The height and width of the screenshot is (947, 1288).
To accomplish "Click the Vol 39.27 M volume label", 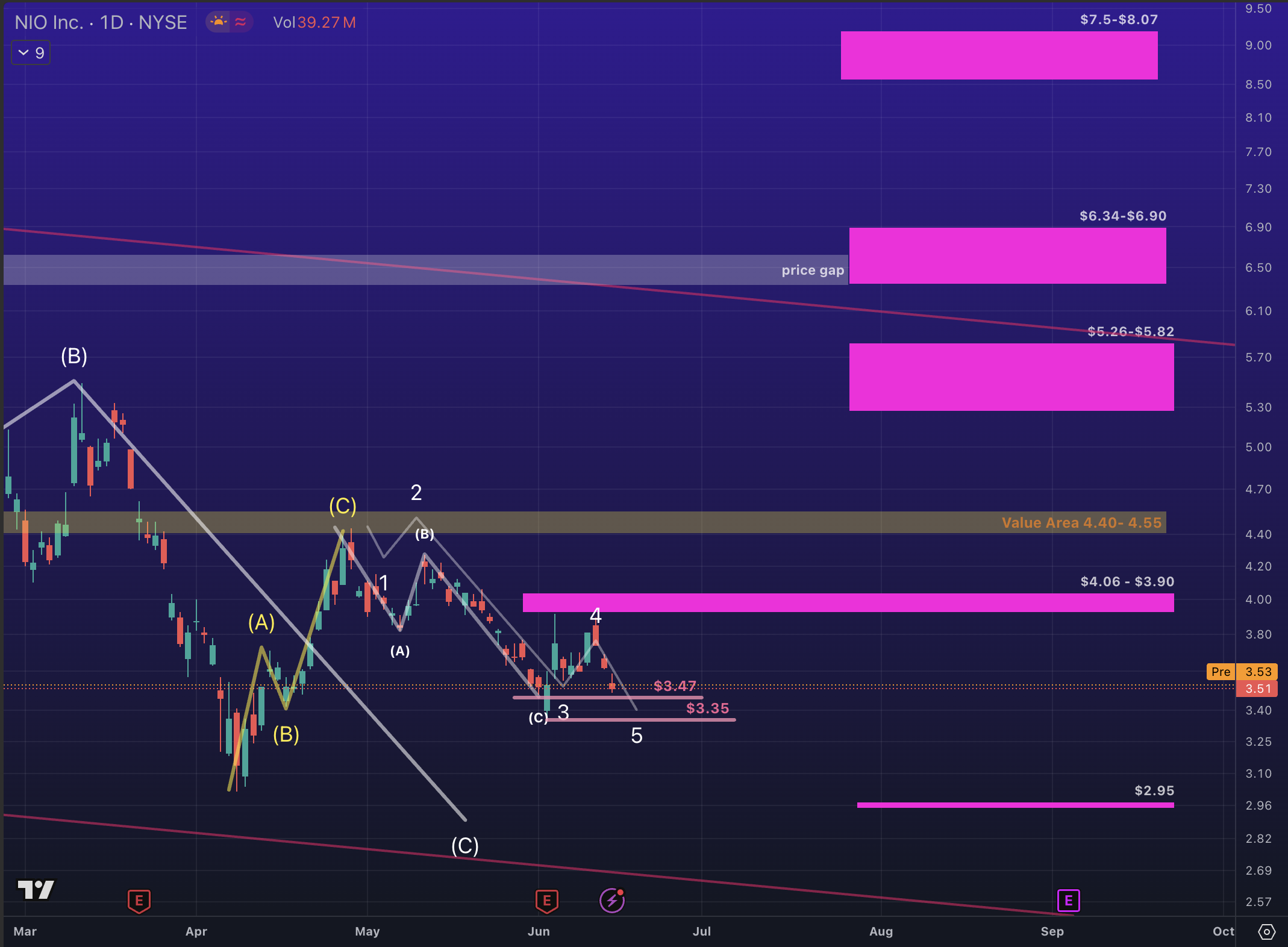I will pyautogui.click(x=314, y=22).
